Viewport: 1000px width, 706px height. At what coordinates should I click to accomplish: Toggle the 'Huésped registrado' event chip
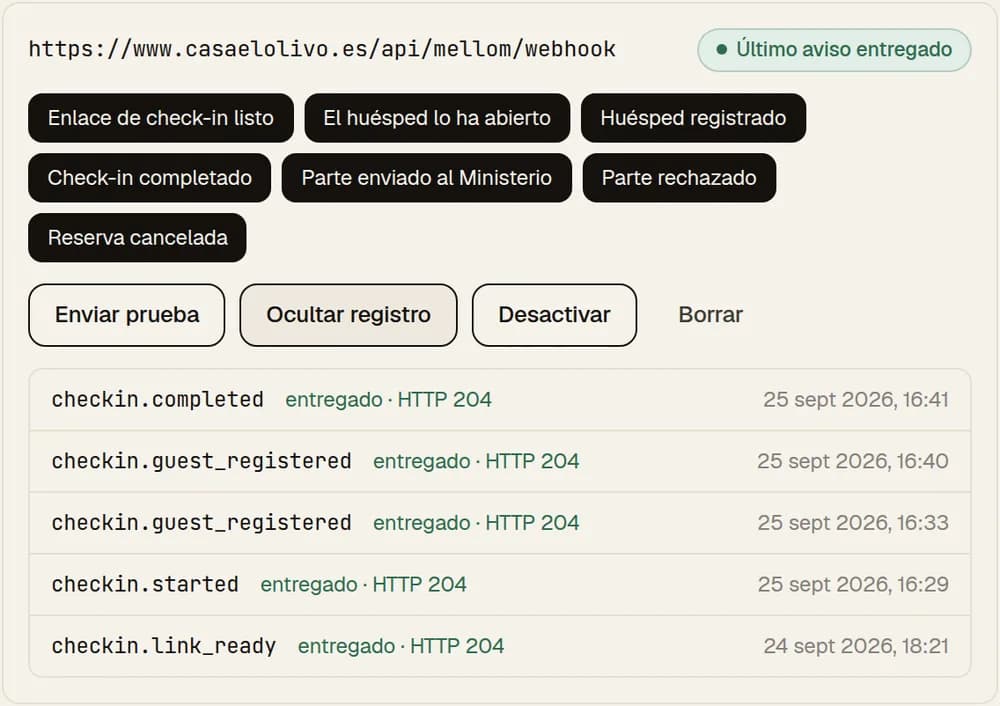click(x=693, y=118)
